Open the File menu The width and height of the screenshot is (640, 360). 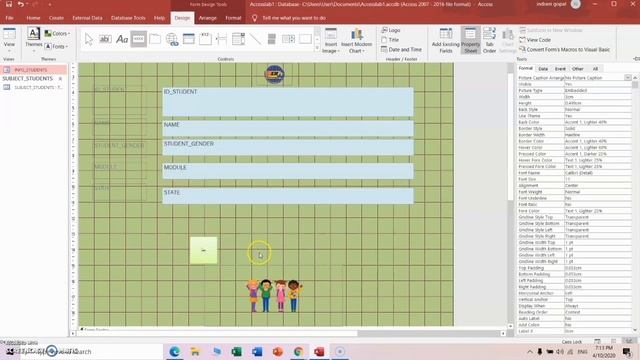[9, 18]
